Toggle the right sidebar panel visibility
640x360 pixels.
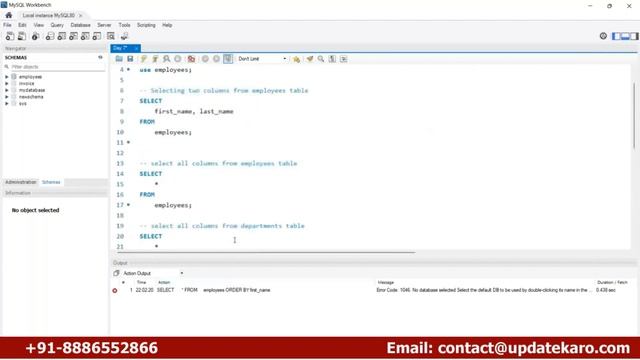[x=634, y=36]
